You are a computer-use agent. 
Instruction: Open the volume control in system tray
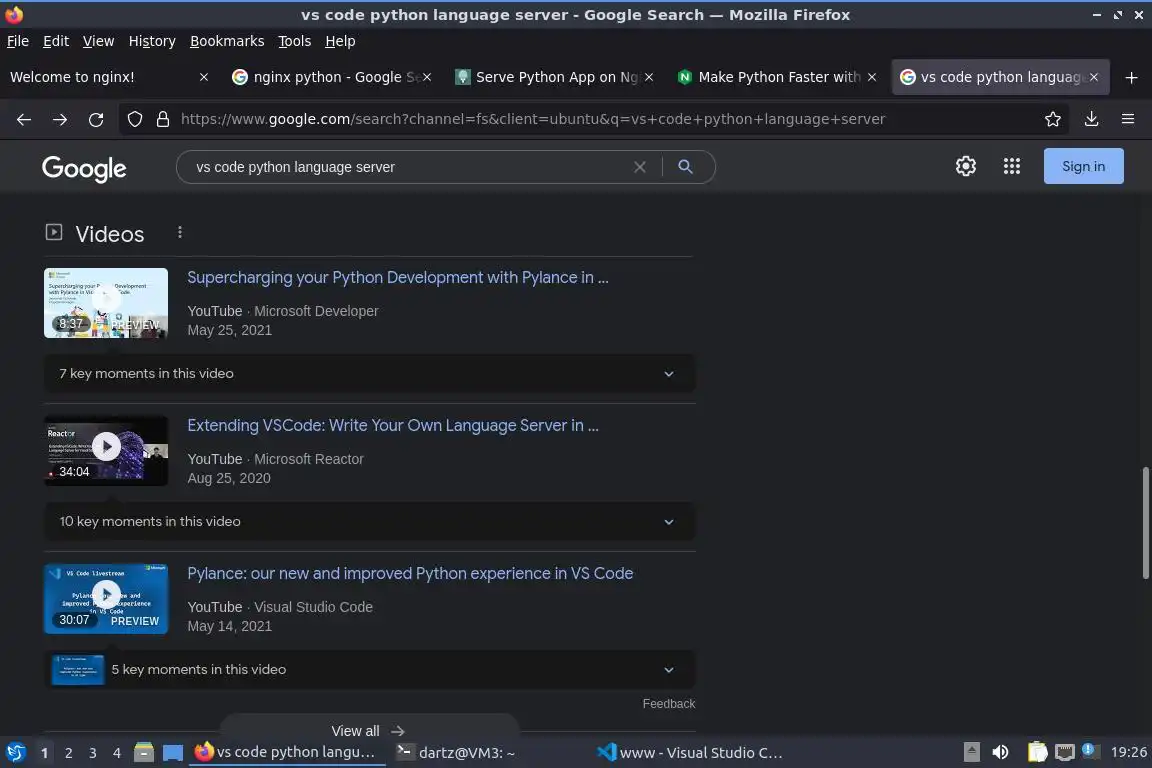point(1000,753)
